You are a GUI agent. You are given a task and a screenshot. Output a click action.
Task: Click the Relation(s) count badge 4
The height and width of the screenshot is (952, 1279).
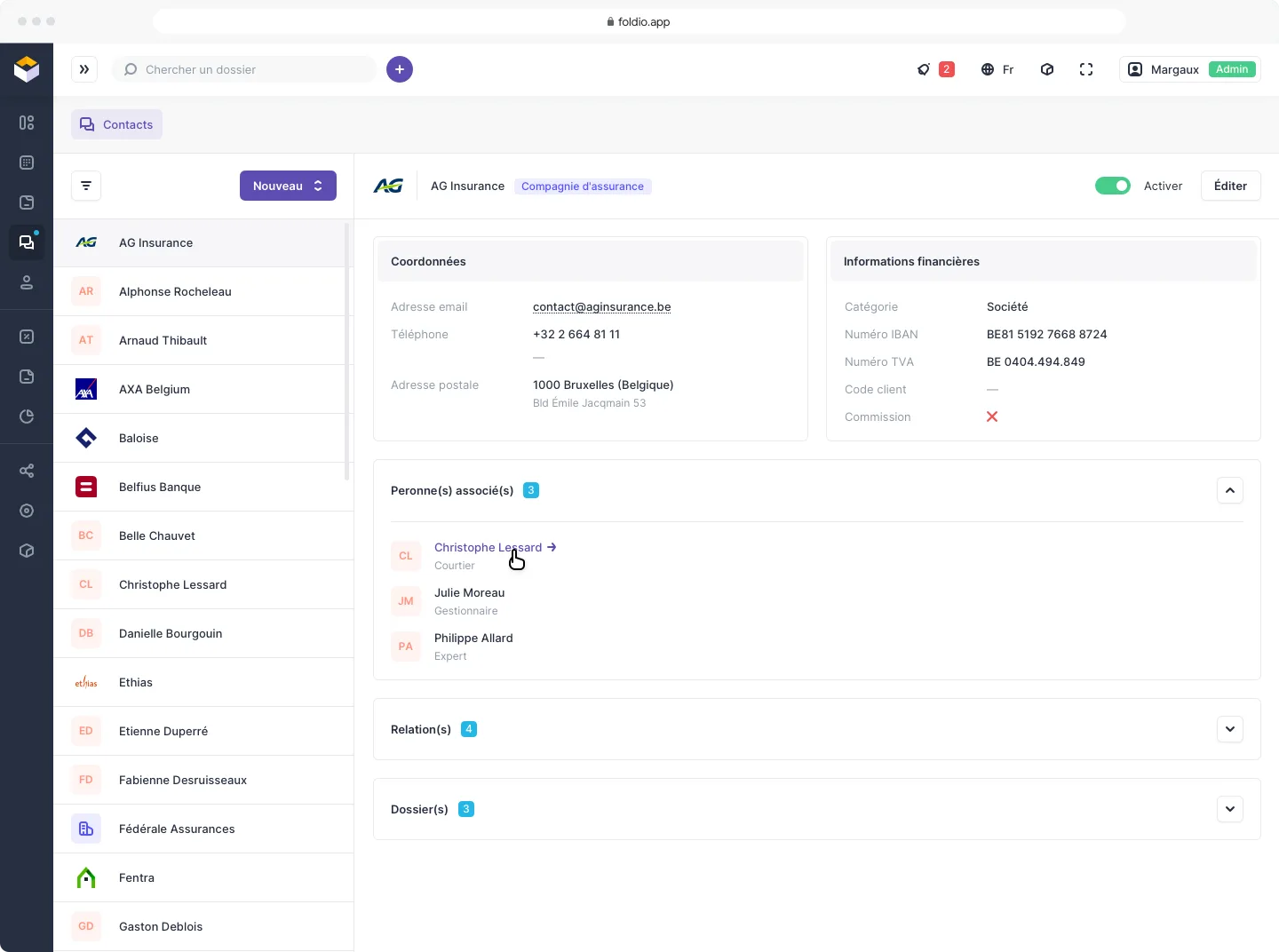469,729
